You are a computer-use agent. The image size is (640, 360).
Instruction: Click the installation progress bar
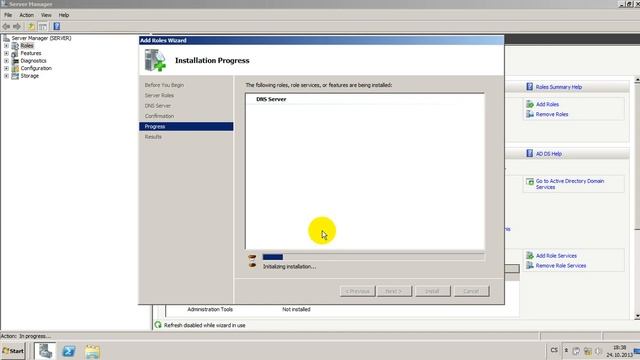click(x=373, y=257)
